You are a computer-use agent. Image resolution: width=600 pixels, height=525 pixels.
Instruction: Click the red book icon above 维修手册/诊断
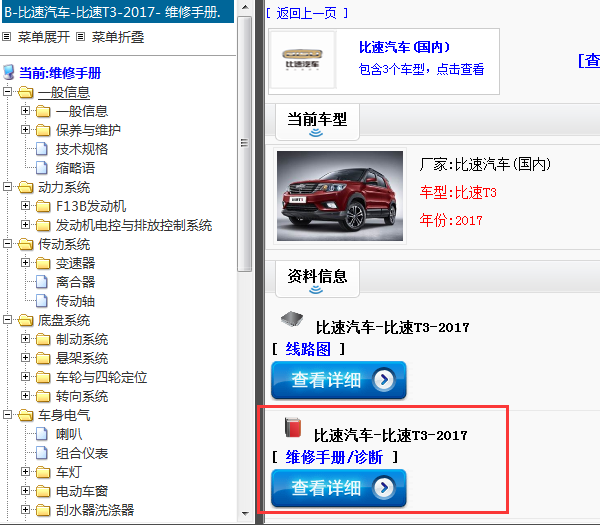click(x=293, y=427)
